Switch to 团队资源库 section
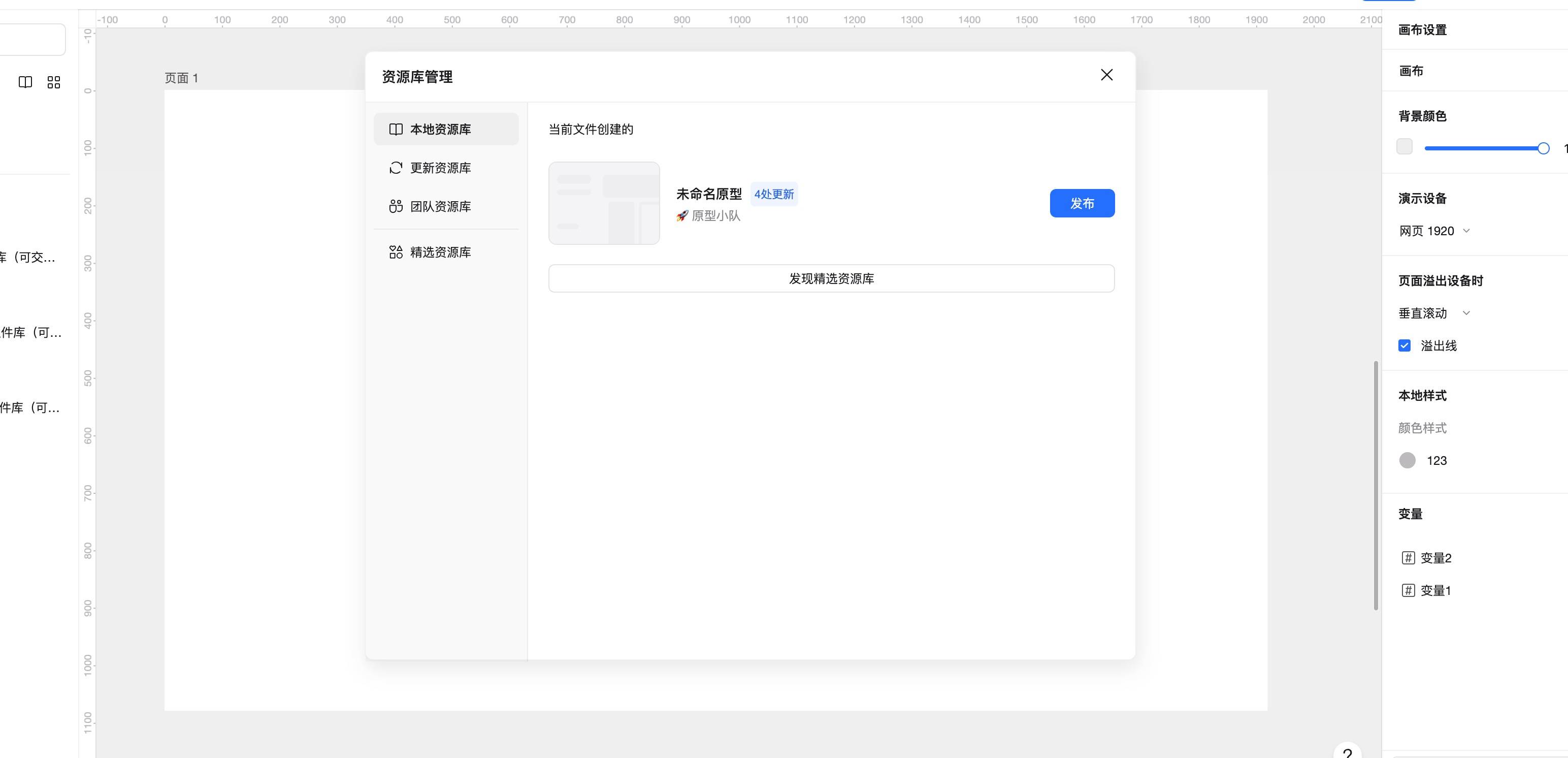Viewport: 1568px width, 758px height. [x=446, y=206]
